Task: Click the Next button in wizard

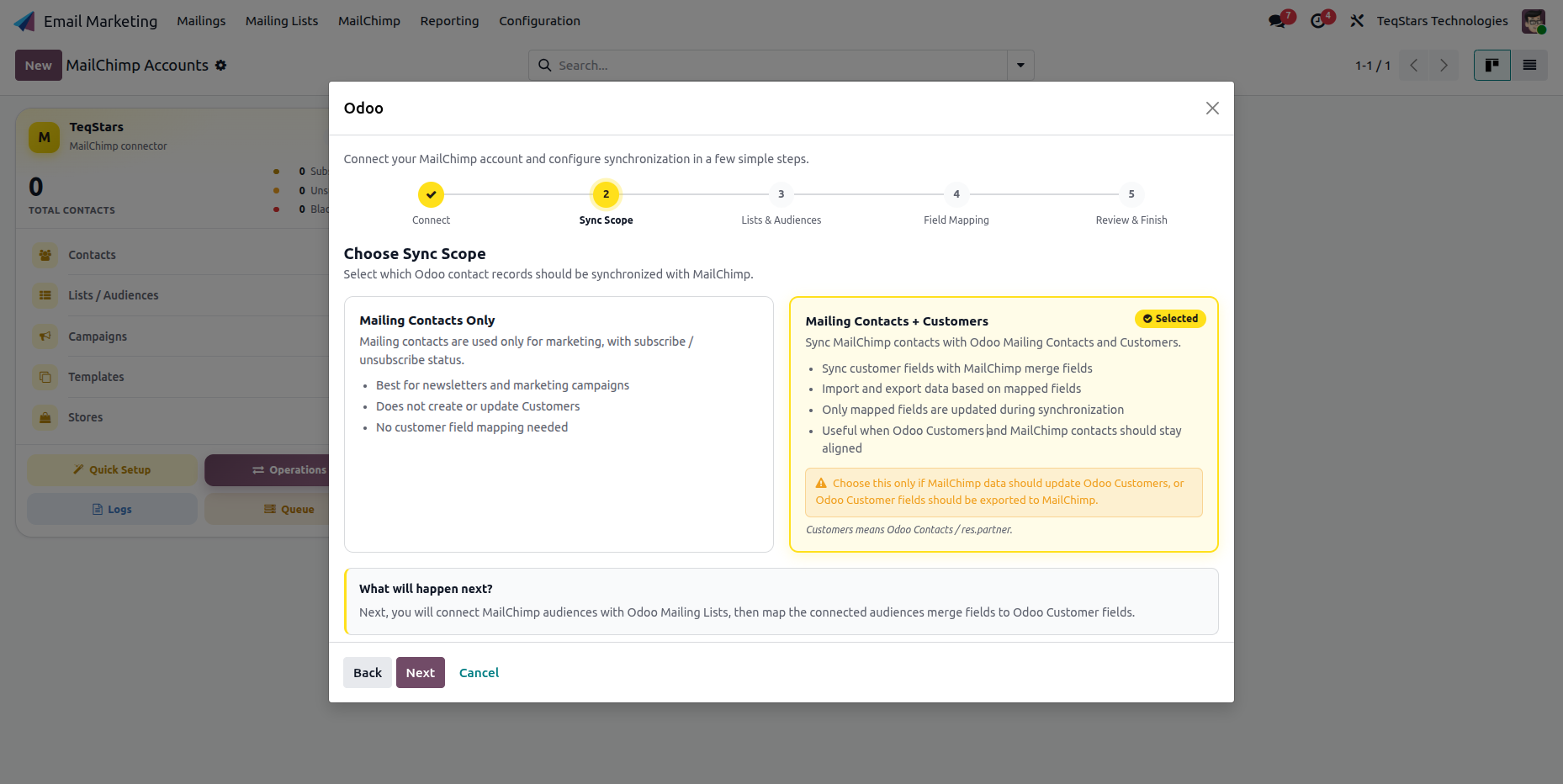Action: tap(421, 673)
